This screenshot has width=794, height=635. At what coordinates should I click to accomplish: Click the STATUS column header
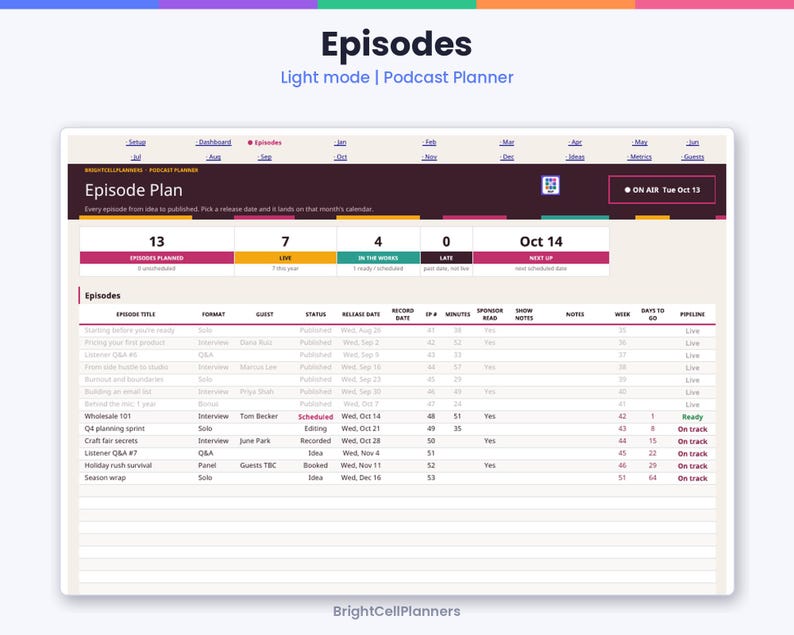315,314
